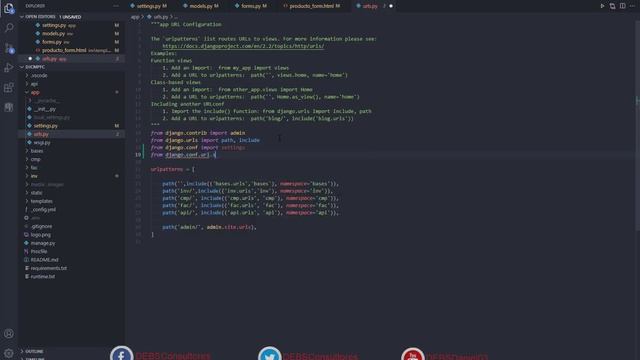640x360 pixels.
Task: Place cursor at end of line 19
Action: (x=216, y=155)
